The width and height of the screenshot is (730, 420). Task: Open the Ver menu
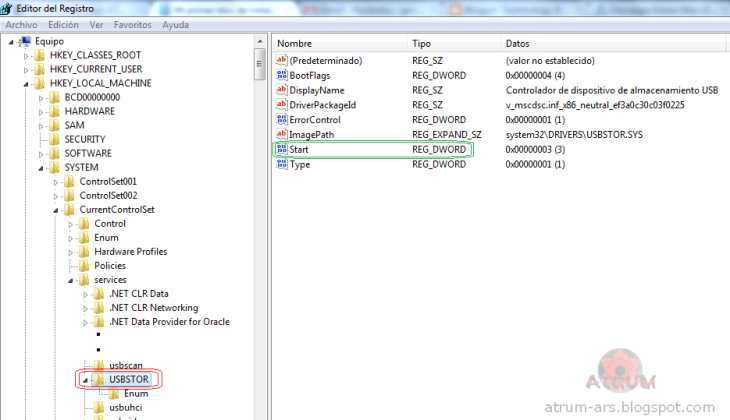click(x=96, y=25)
